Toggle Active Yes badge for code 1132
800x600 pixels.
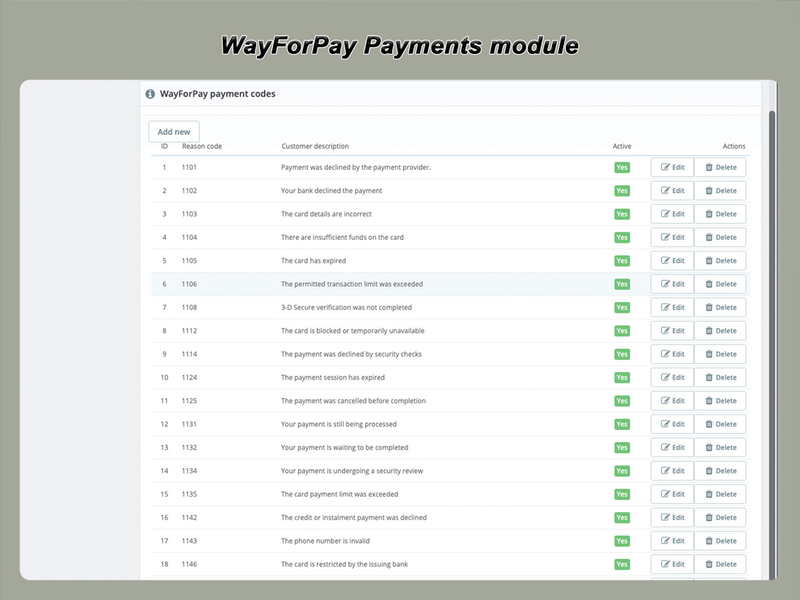pos(622,447)
